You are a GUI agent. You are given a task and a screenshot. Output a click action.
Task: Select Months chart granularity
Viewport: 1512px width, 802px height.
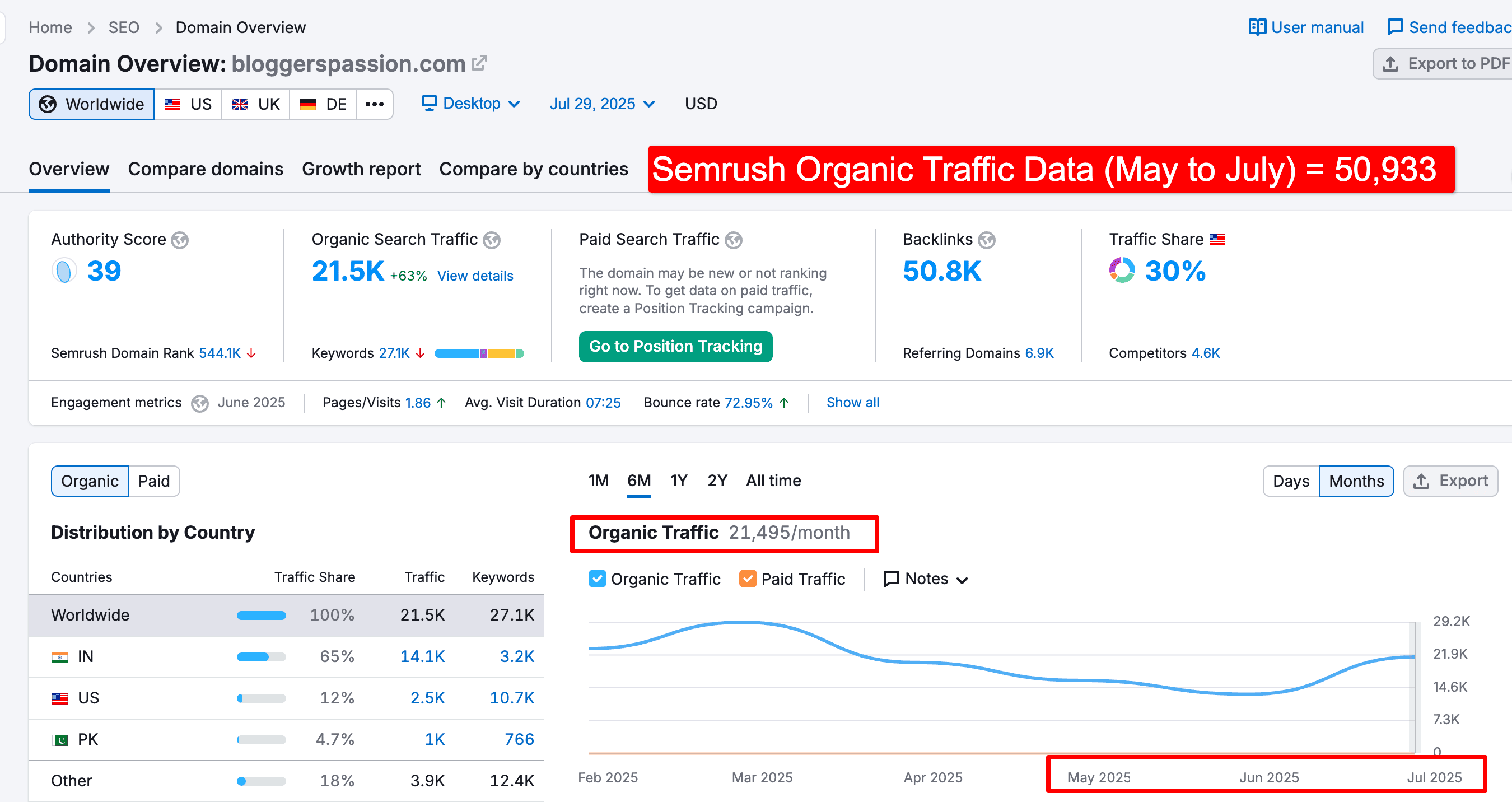tap(1356, 481)
